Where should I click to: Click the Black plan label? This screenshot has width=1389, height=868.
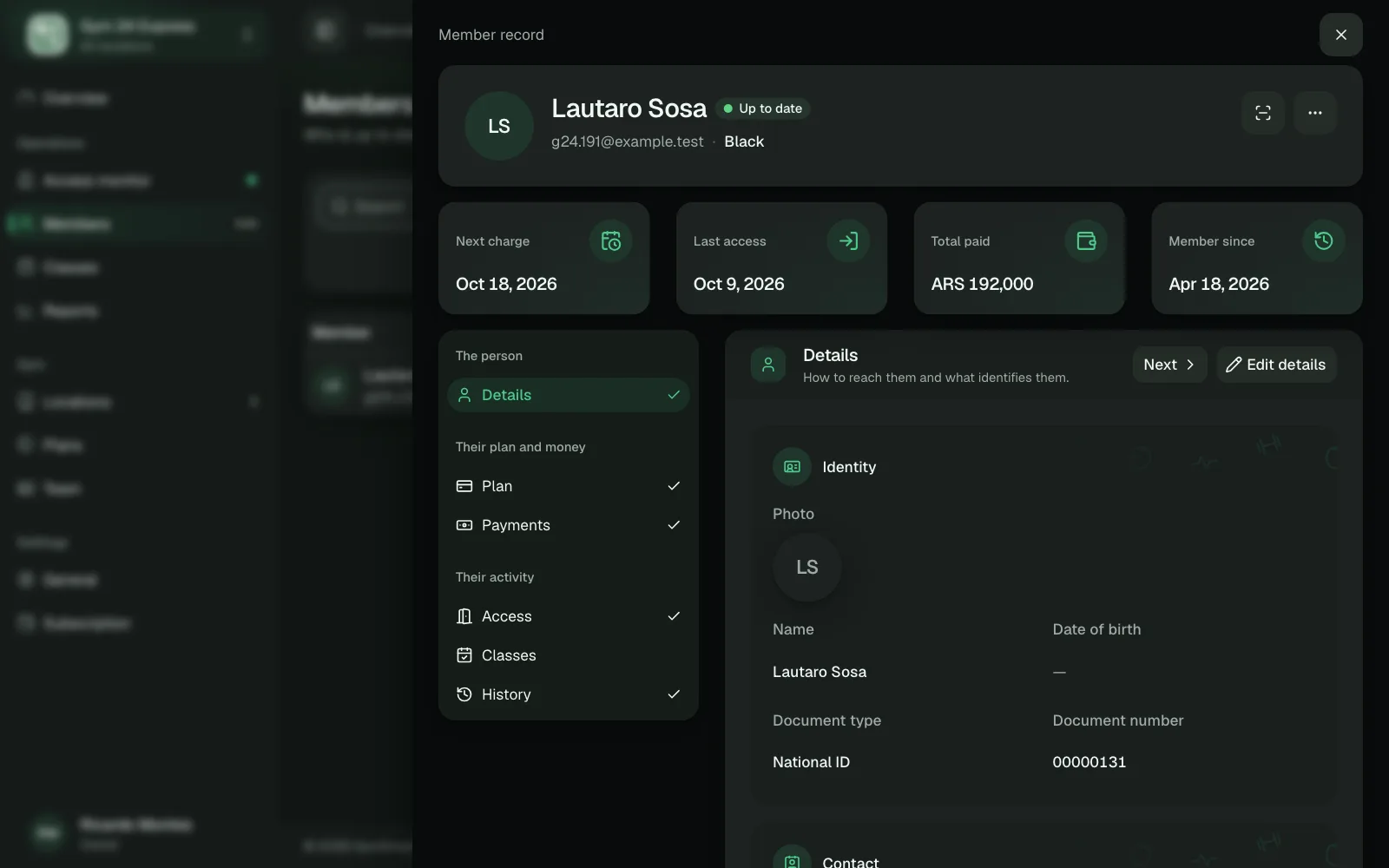744,141
